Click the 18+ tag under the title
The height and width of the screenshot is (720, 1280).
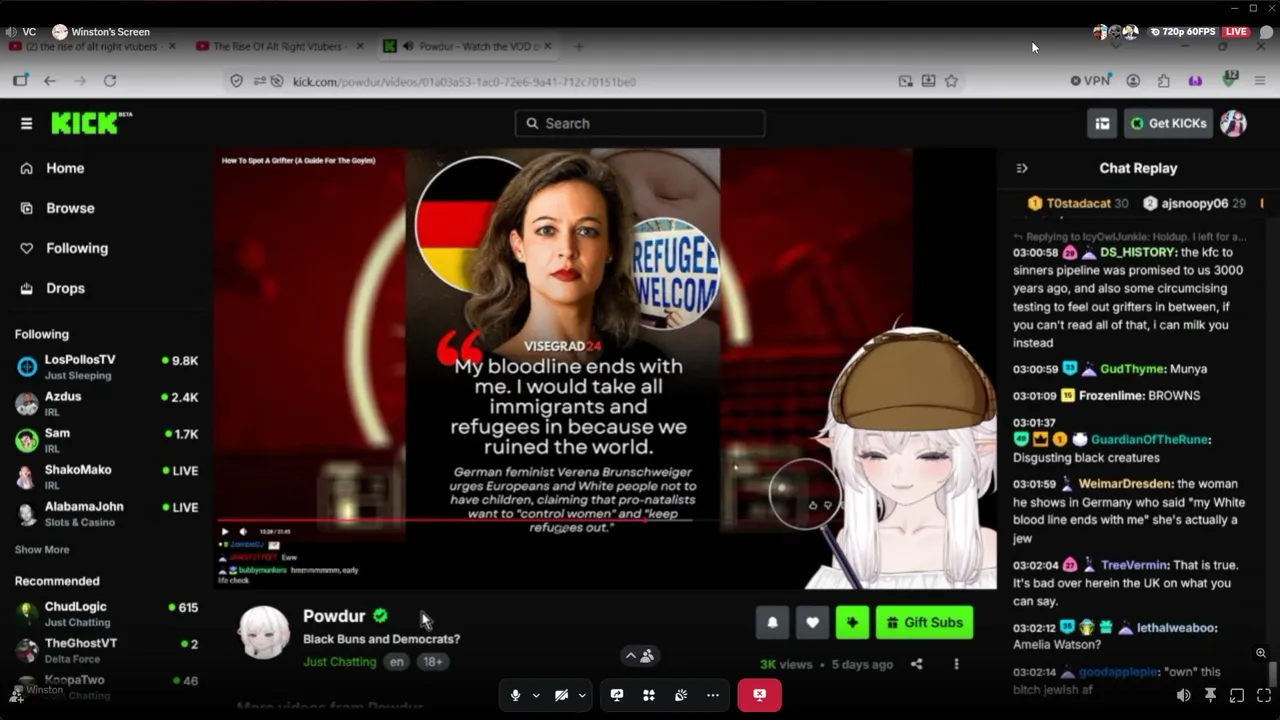pyautogui.click(x=433, y=662)
